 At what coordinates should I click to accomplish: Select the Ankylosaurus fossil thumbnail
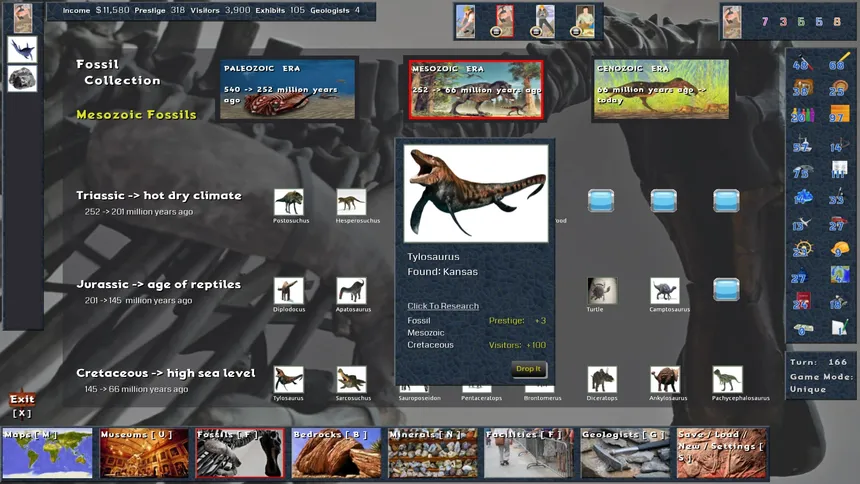665,380
